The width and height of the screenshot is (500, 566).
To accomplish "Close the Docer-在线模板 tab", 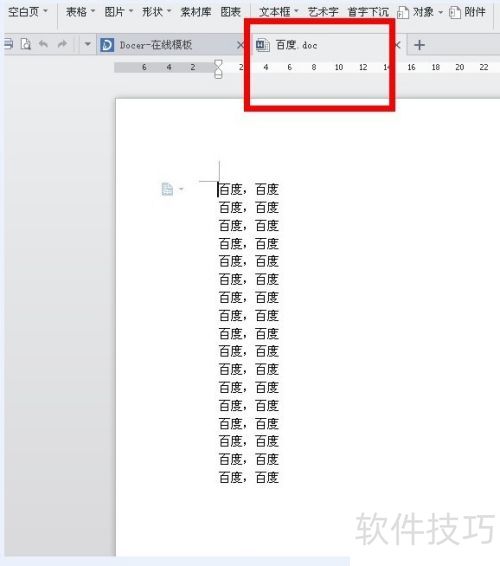I will coord(240,45).
